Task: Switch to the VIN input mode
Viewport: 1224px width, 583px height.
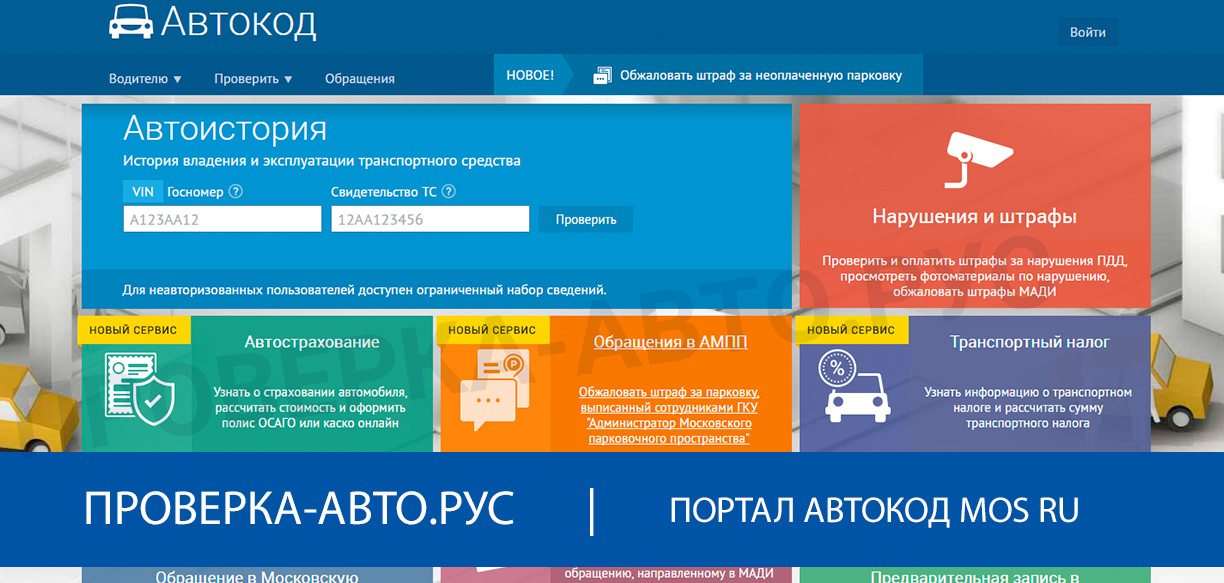Action: 142,192
